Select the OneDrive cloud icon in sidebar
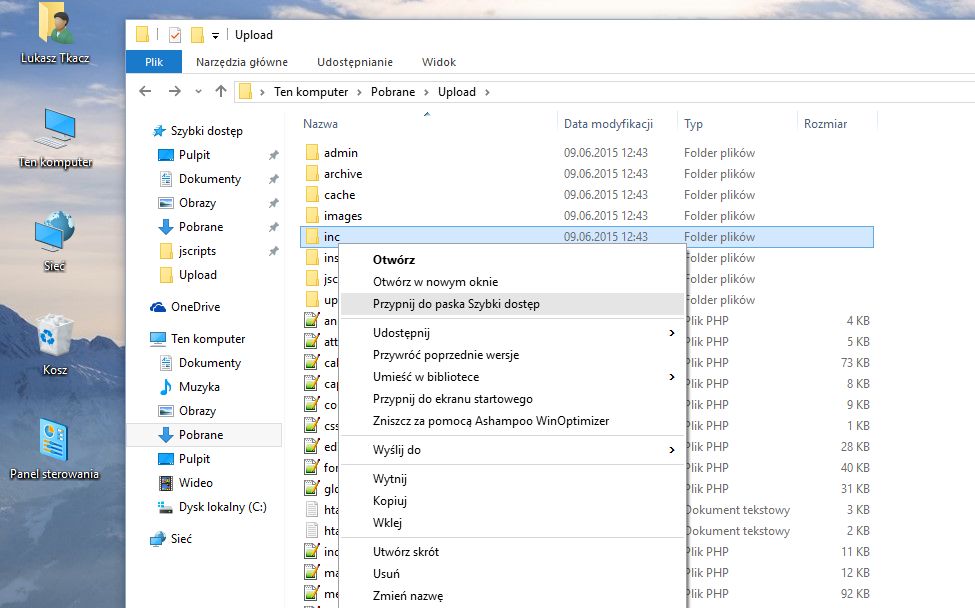Viewport: 975px width, 608px height. tap(158, 307)
